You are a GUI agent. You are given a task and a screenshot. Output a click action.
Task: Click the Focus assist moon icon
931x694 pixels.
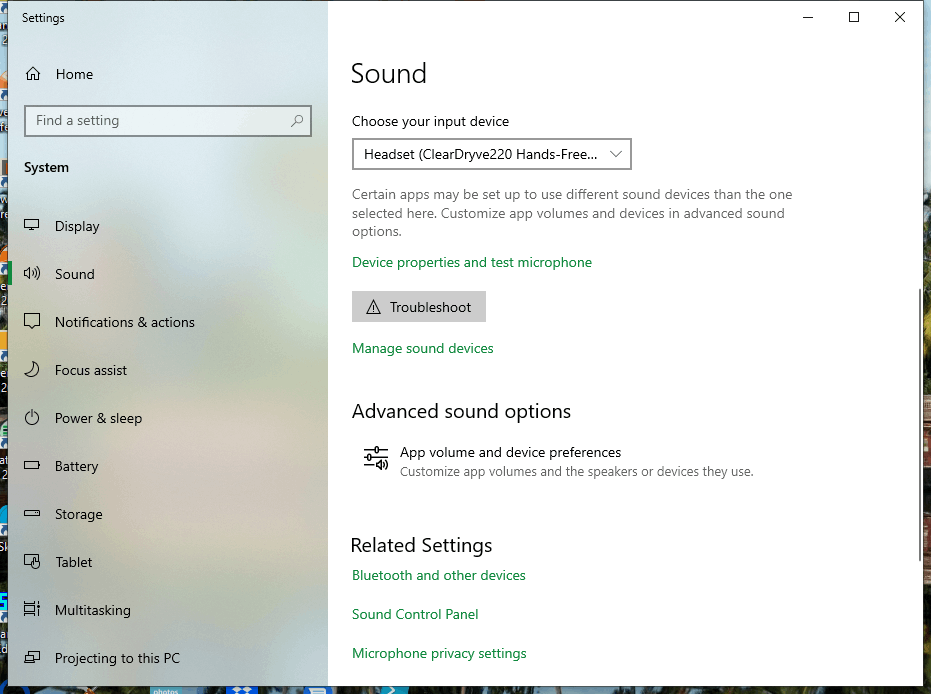pos(32,370)
